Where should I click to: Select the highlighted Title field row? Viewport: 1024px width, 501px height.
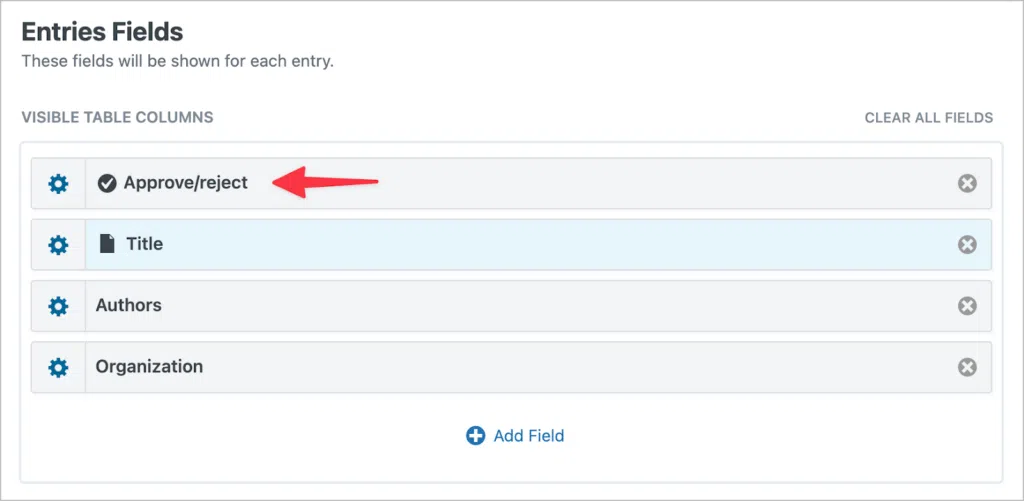pos(511,245)
